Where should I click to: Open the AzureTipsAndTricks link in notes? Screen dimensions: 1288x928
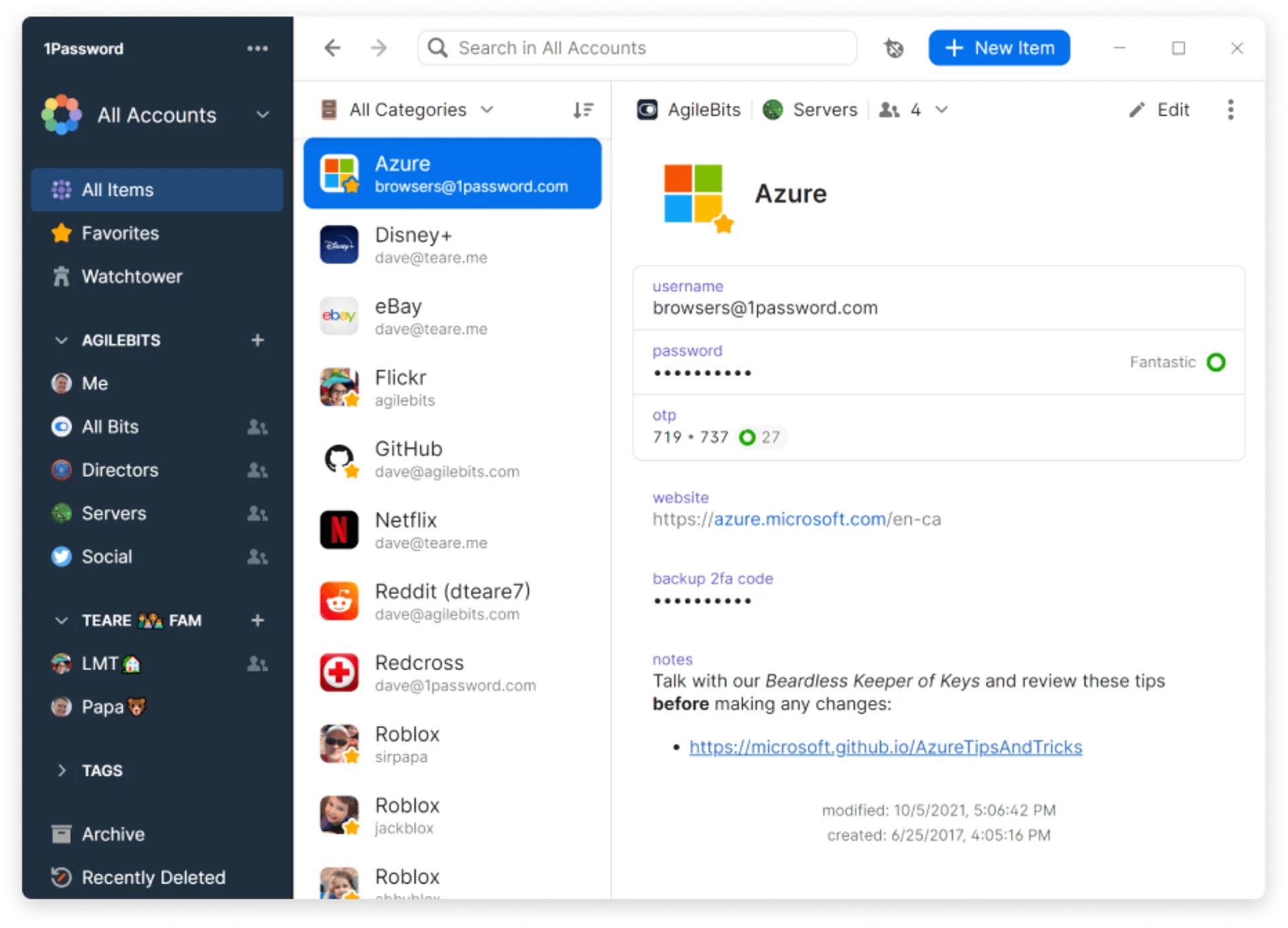tap(885, 747)
